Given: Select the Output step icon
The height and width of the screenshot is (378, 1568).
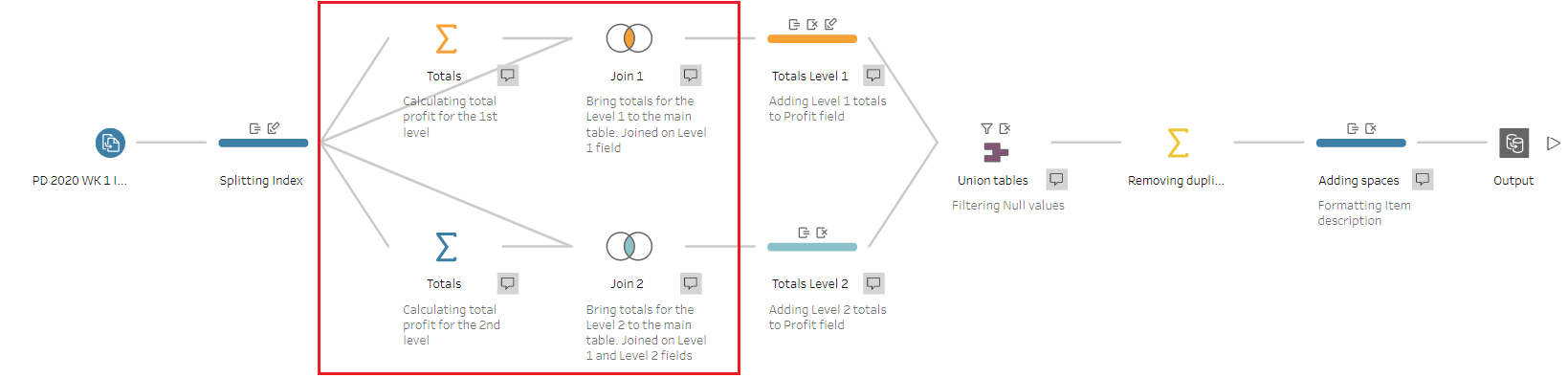Looking at the screenshot, I should [x=1514, y=143].
